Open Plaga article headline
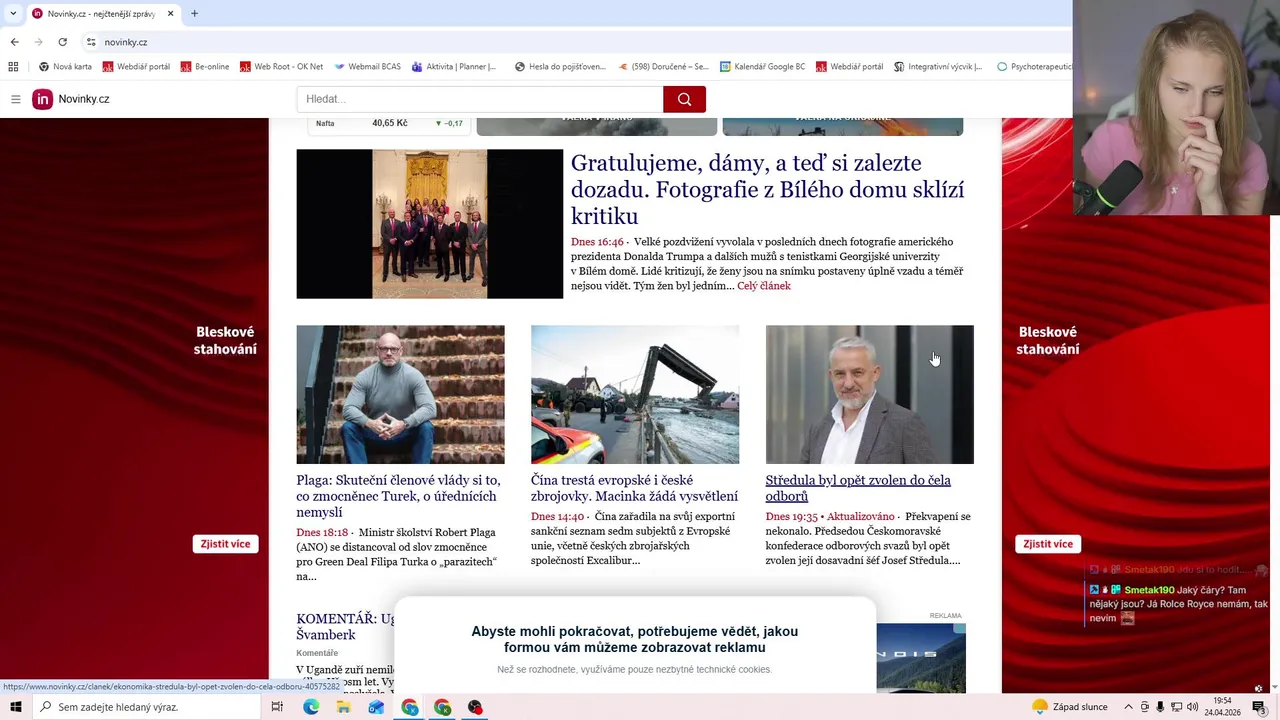This screenshot has width=1280, height=720. pos(398,496)
